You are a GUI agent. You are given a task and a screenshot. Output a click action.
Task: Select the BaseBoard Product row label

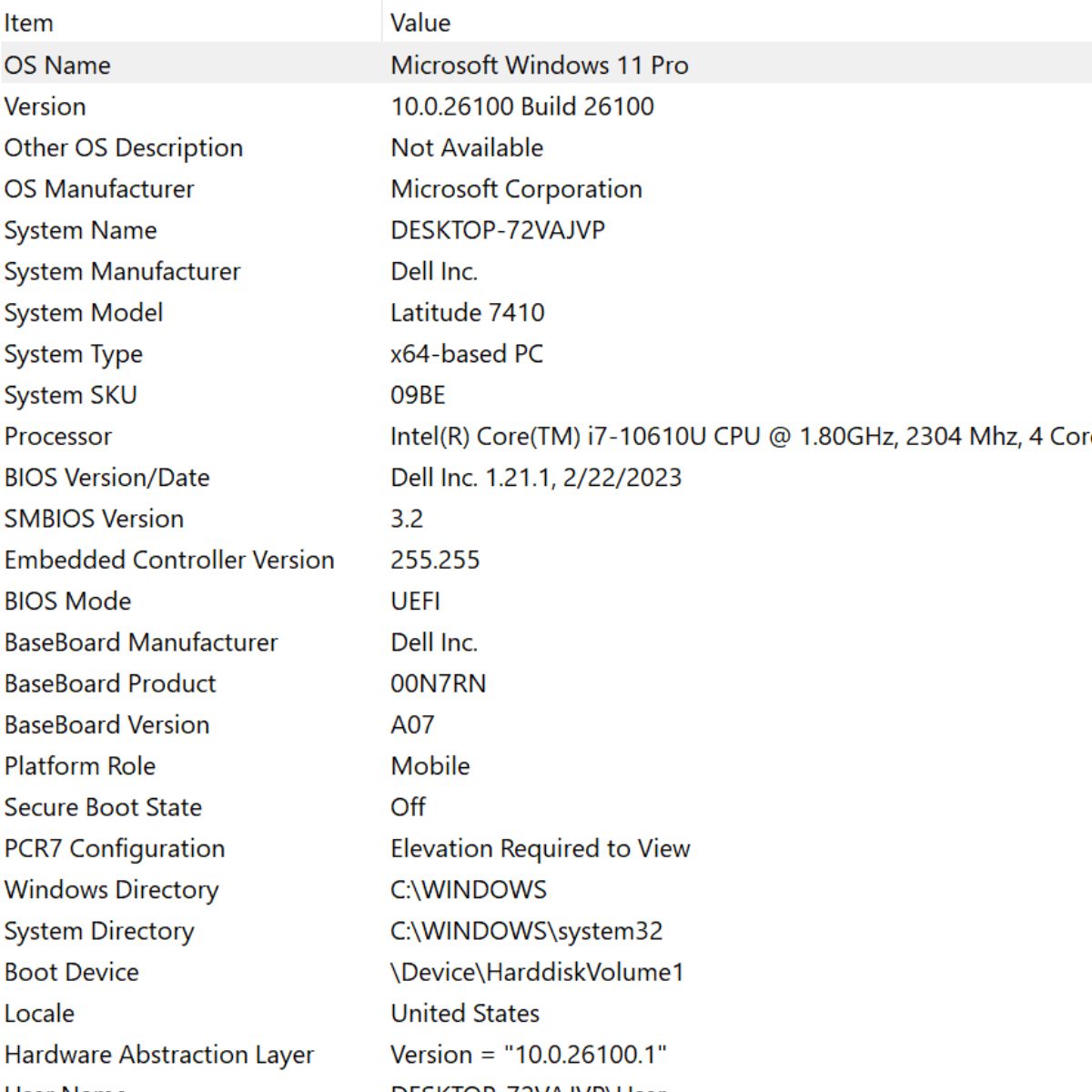point(110,683)
